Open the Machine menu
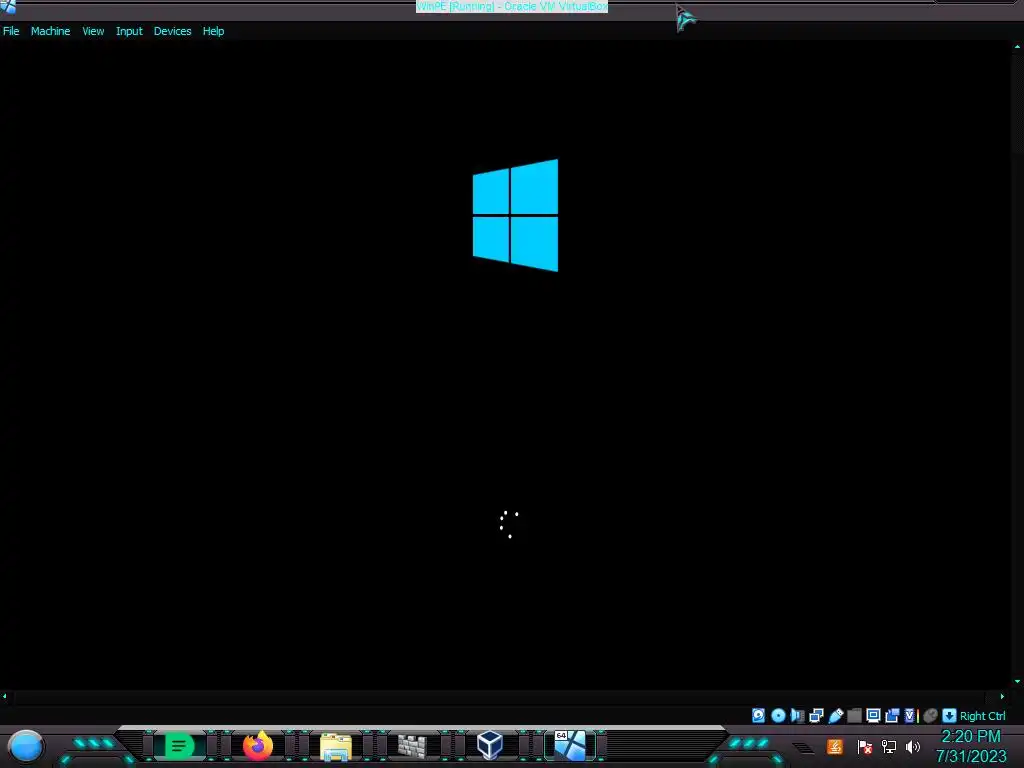Viewport: 1024px width, 768px height. pos(50,31)
